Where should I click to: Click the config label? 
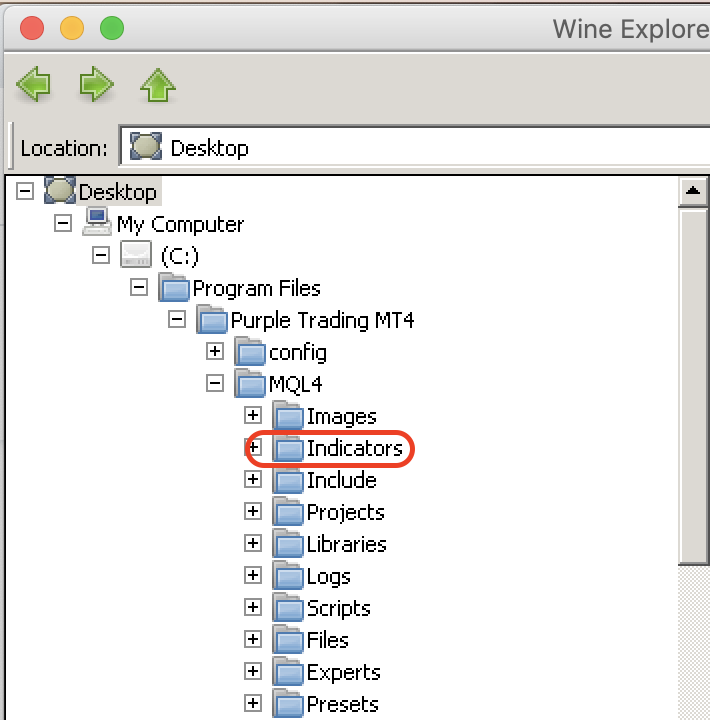tap(298, 353)
